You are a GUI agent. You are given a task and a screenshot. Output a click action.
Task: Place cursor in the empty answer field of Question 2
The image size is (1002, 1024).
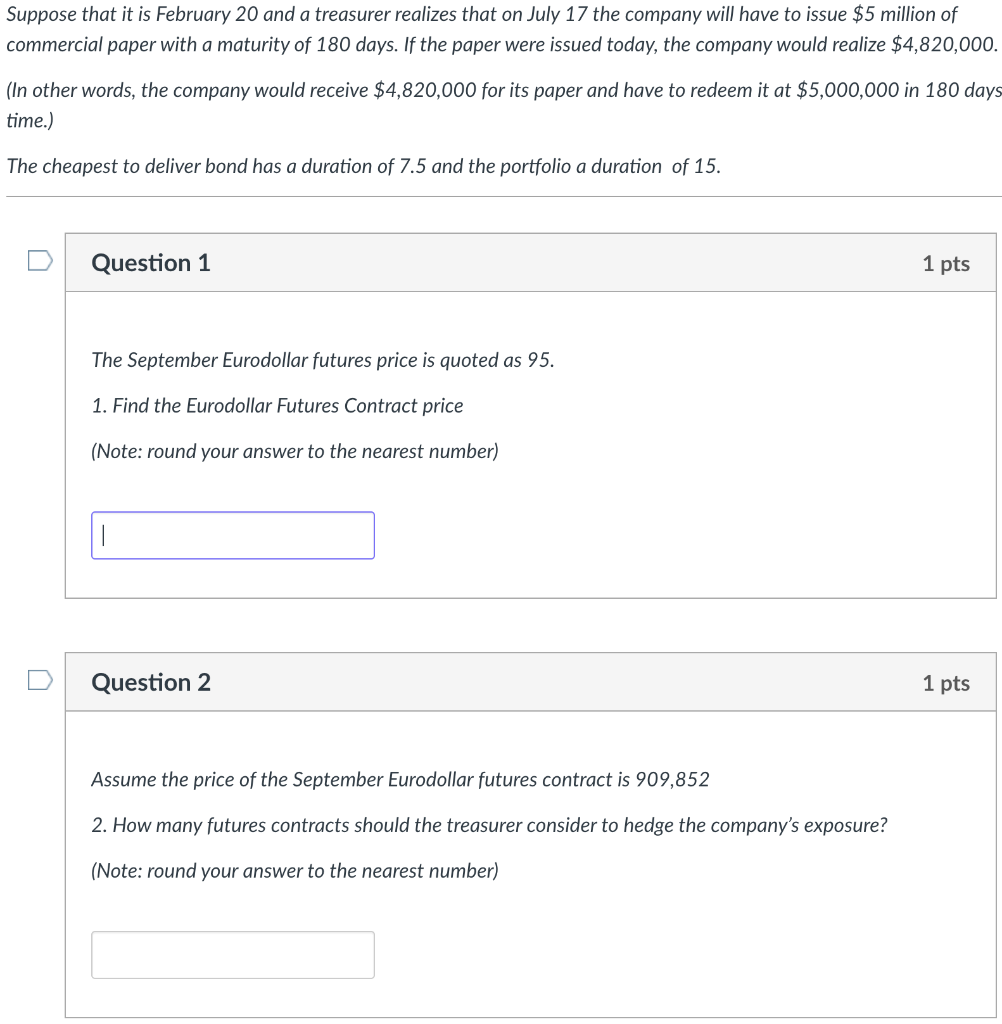click(x=233, y=954)
